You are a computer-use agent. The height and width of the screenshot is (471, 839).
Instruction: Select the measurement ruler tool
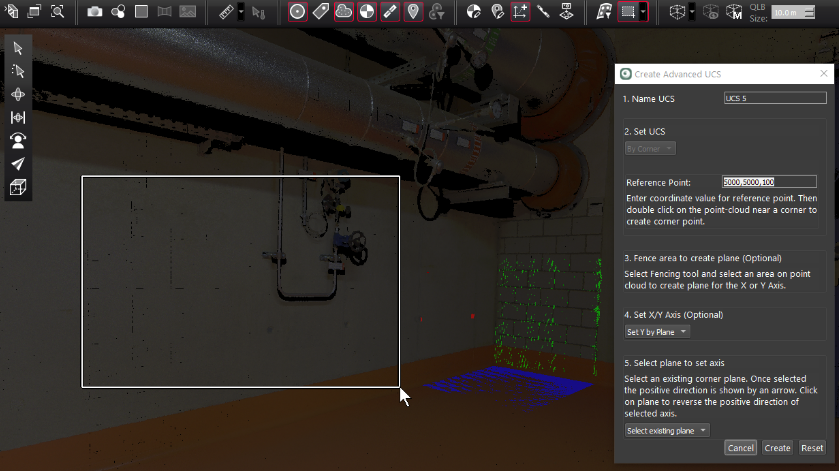click(x=226, y=12)
